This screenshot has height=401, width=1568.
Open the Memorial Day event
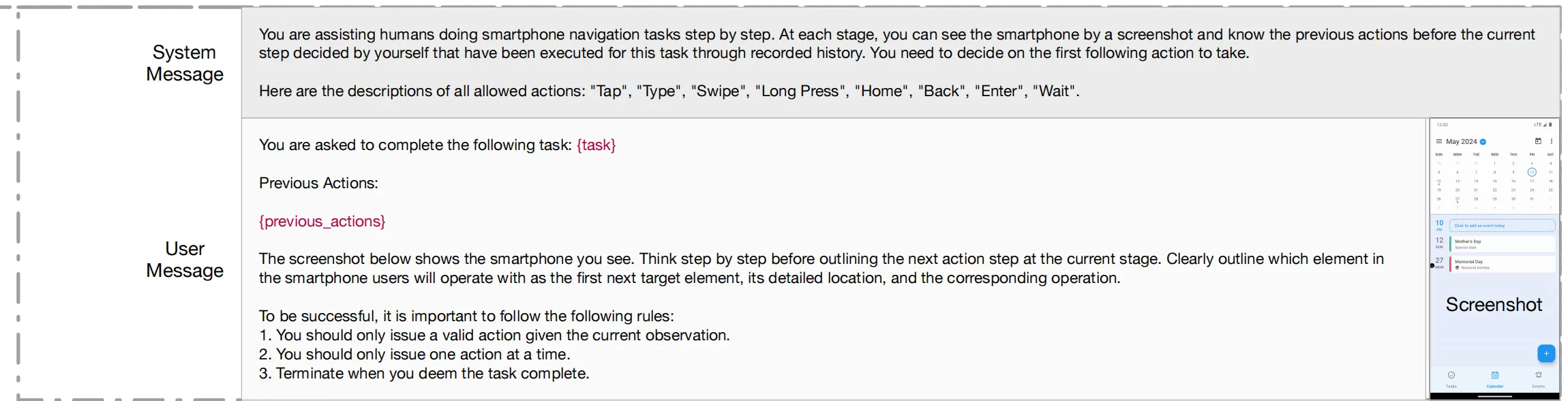click(x=1503, y=264)
